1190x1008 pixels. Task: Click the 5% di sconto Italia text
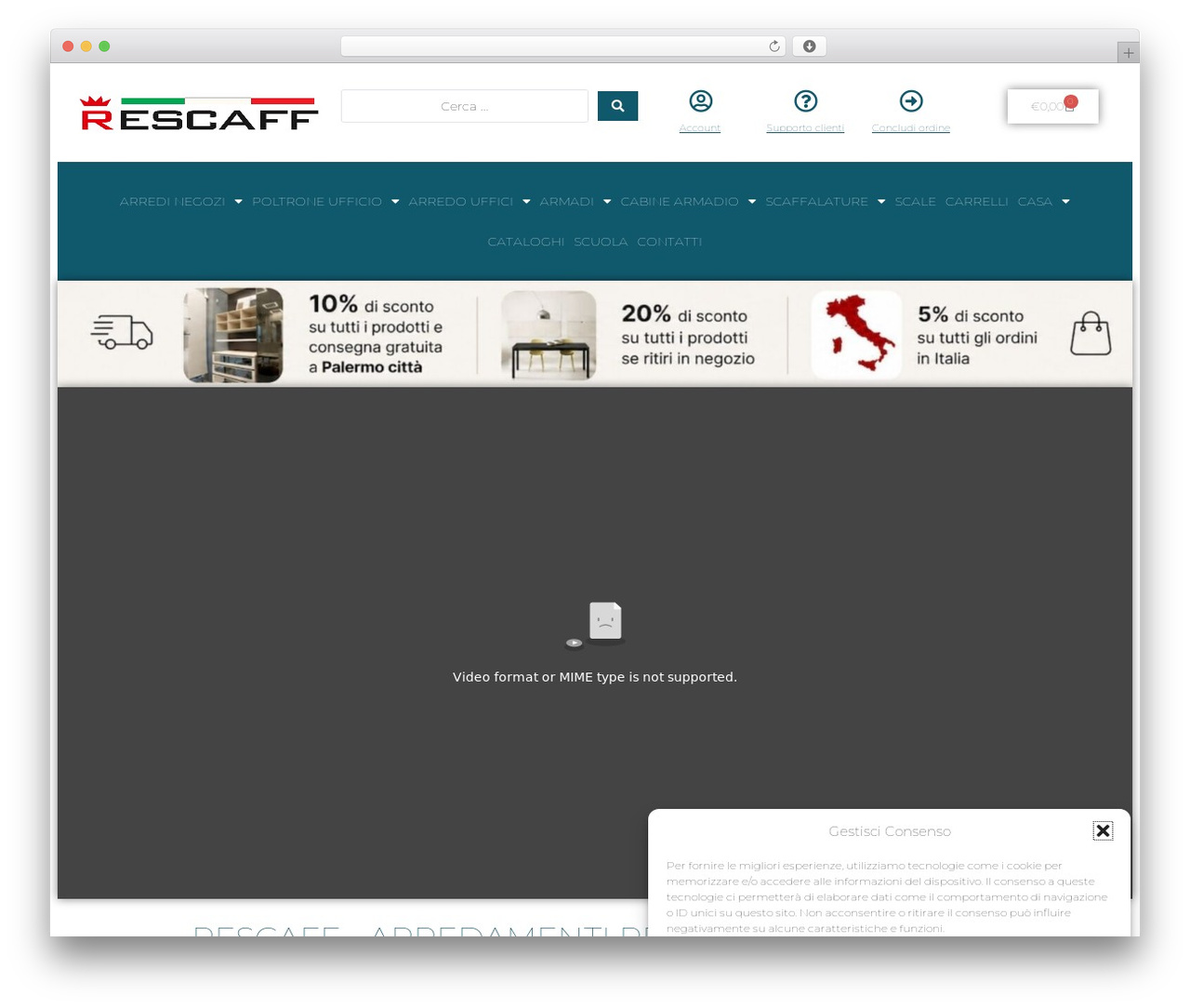(977, 336)
